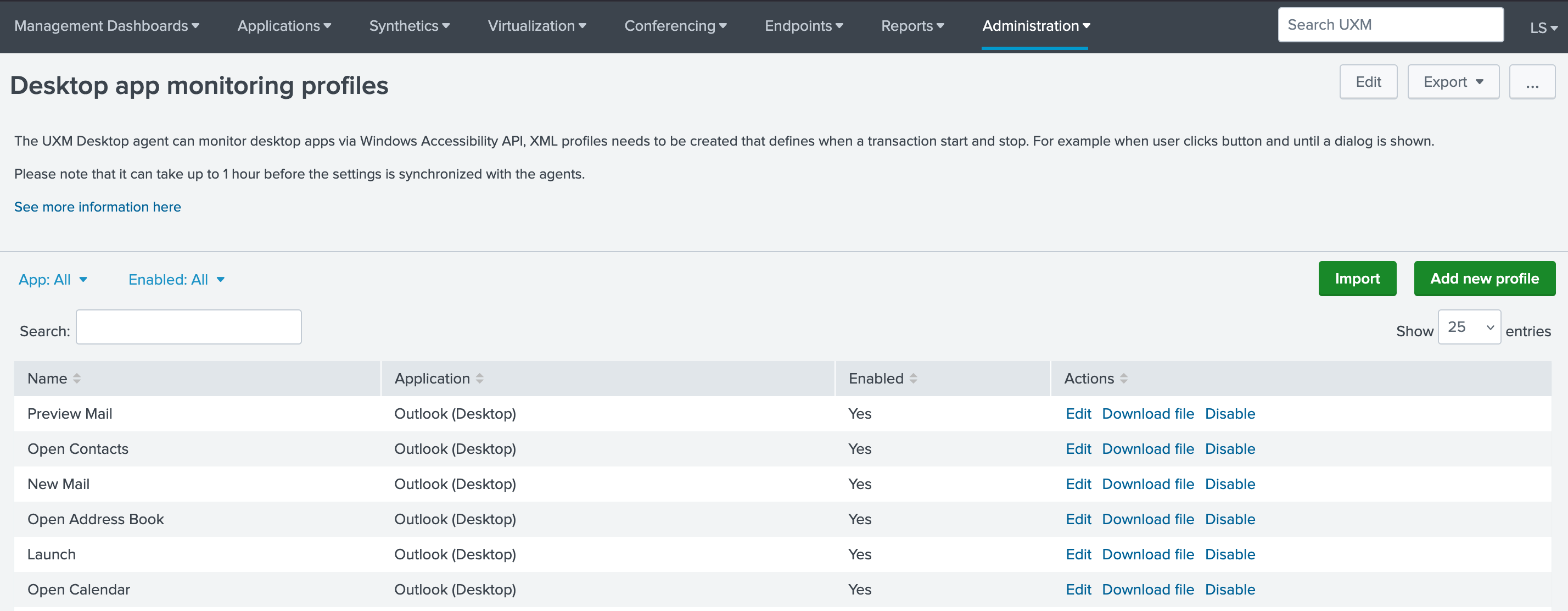Disable the Preview Mail profile
1568x611 pixels.
pyautogui.click(x=1230, y=414)
